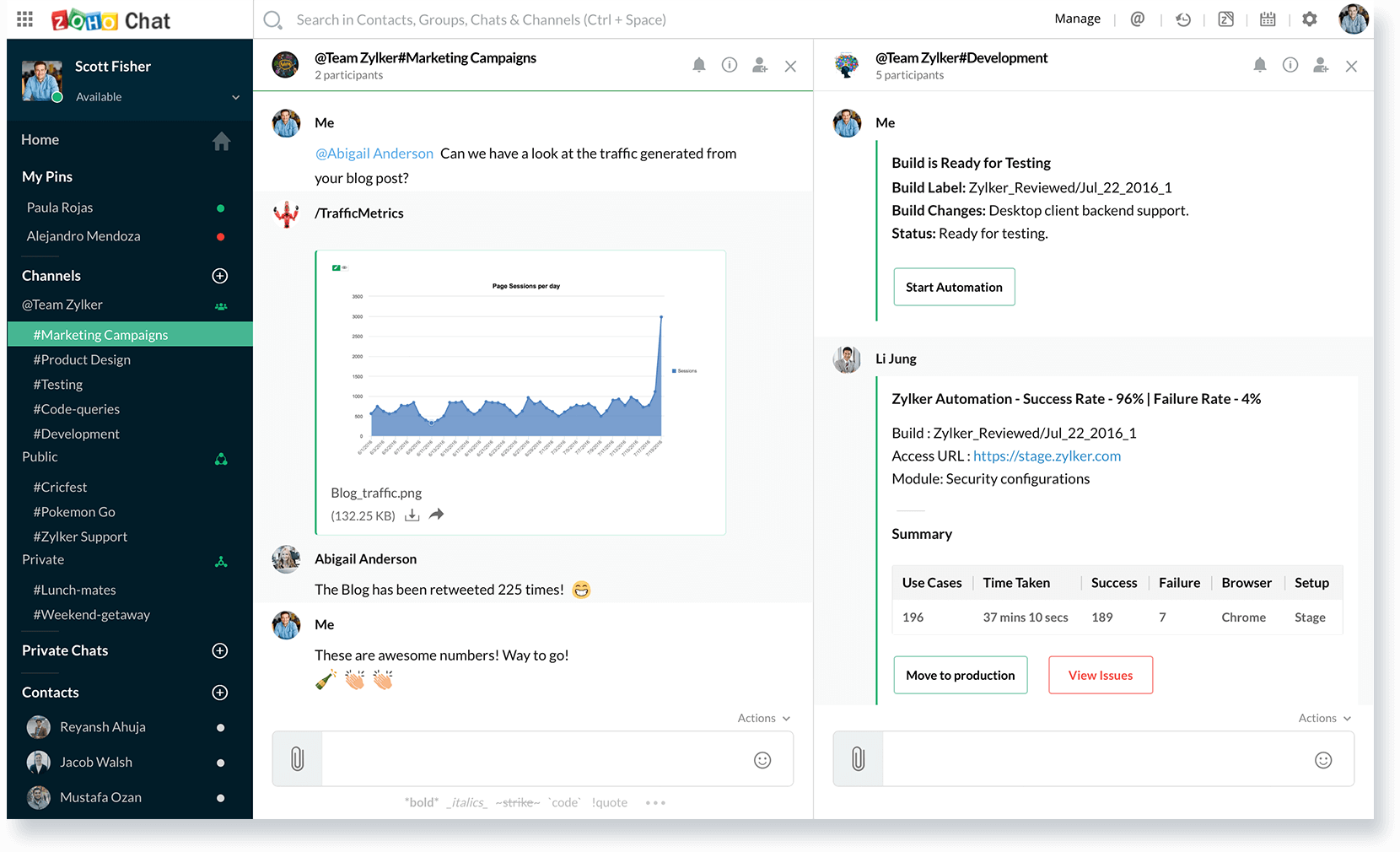Image resolution: width=1400 pixels, height=852 pixels.
Task: Expand the Available status dropdown
Action: [x=235, y=97]
